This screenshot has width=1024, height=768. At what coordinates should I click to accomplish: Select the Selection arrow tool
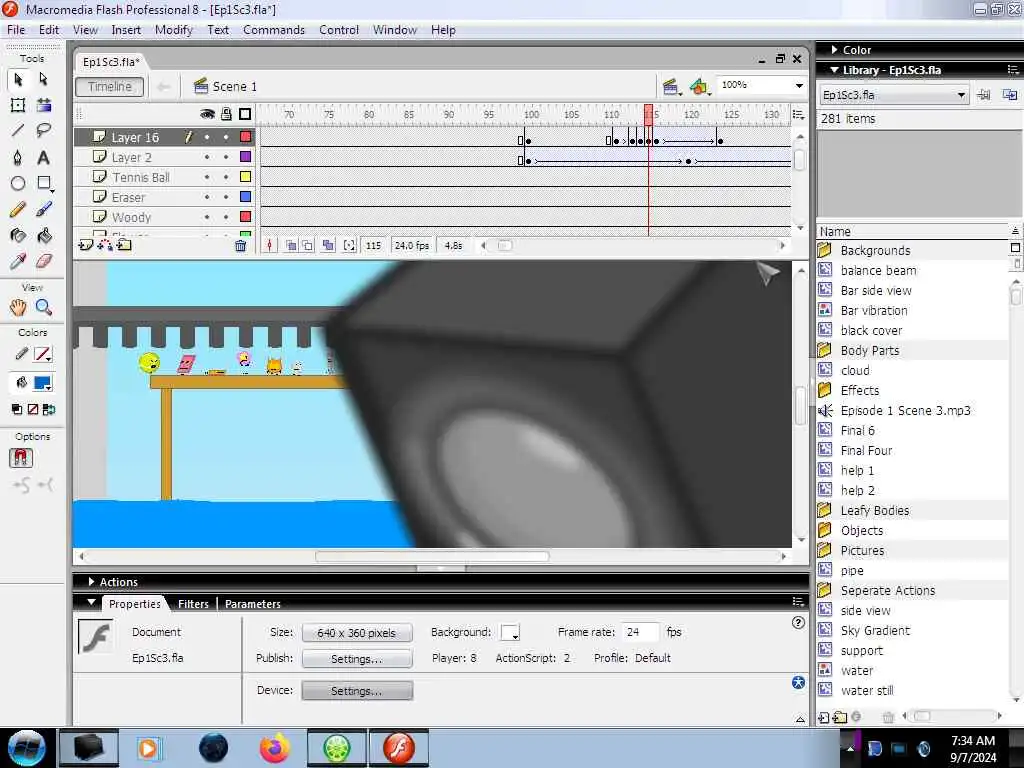[x=18, y=79]
